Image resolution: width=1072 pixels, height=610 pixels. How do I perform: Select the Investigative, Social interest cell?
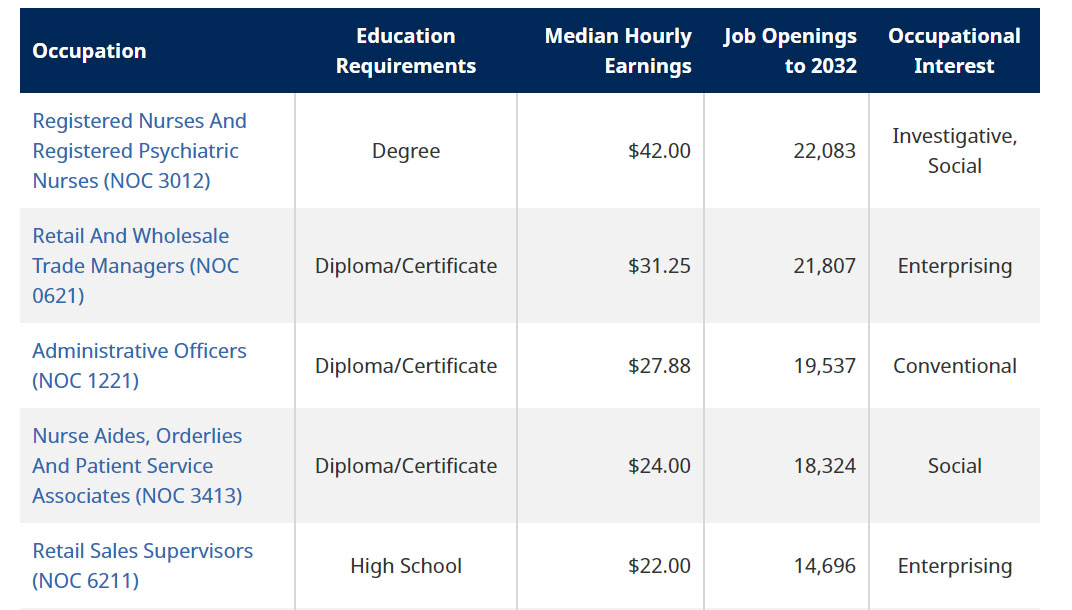pyautogui.click(x=954, y=150)
